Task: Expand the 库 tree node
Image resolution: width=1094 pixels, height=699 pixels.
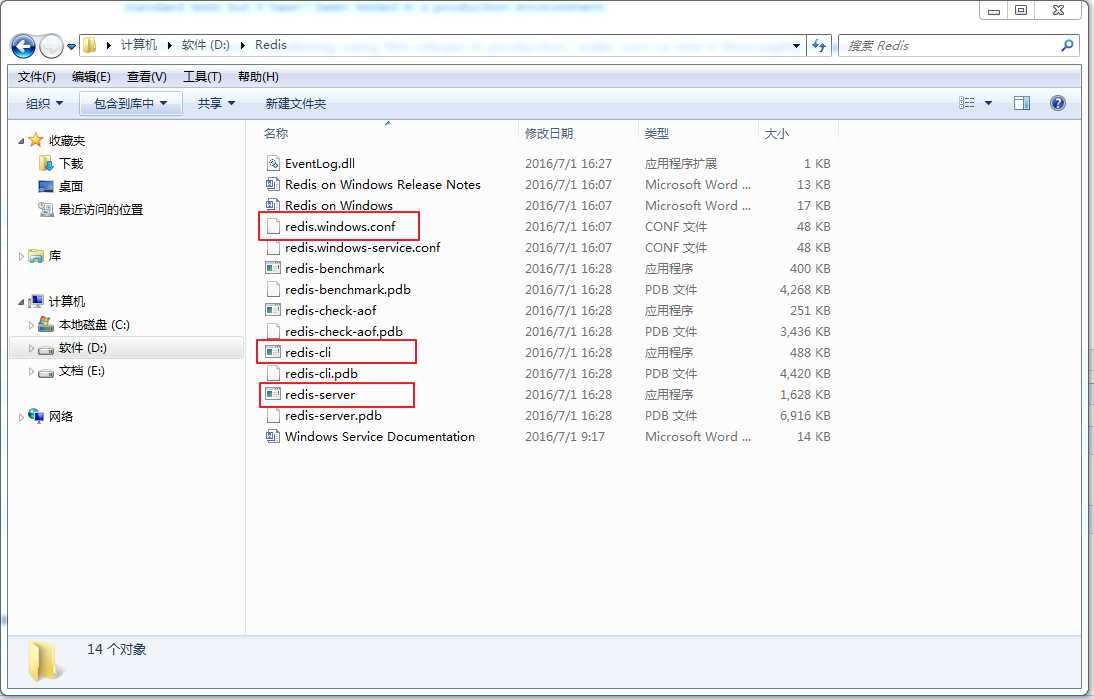Action: 21,256
